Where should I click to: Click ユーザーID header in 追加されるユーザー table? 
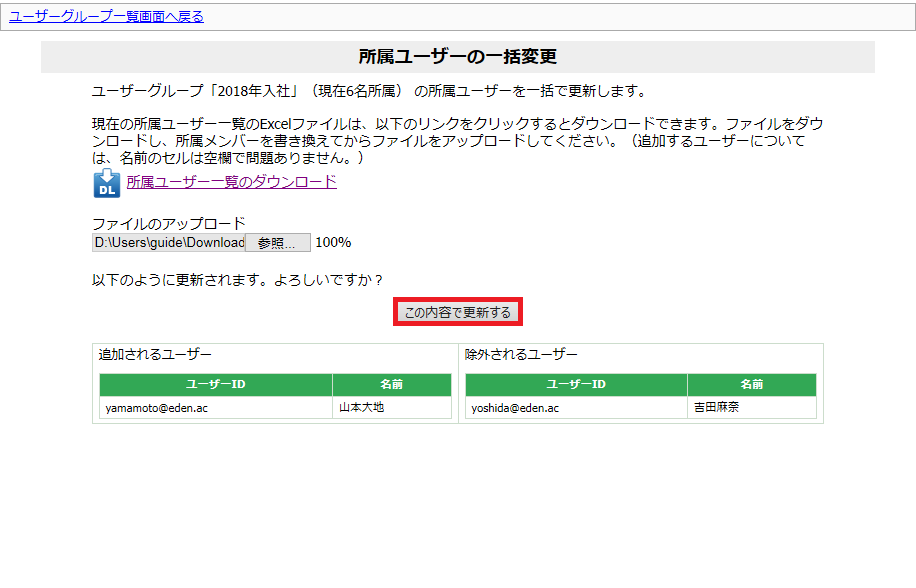coord(216,384)
